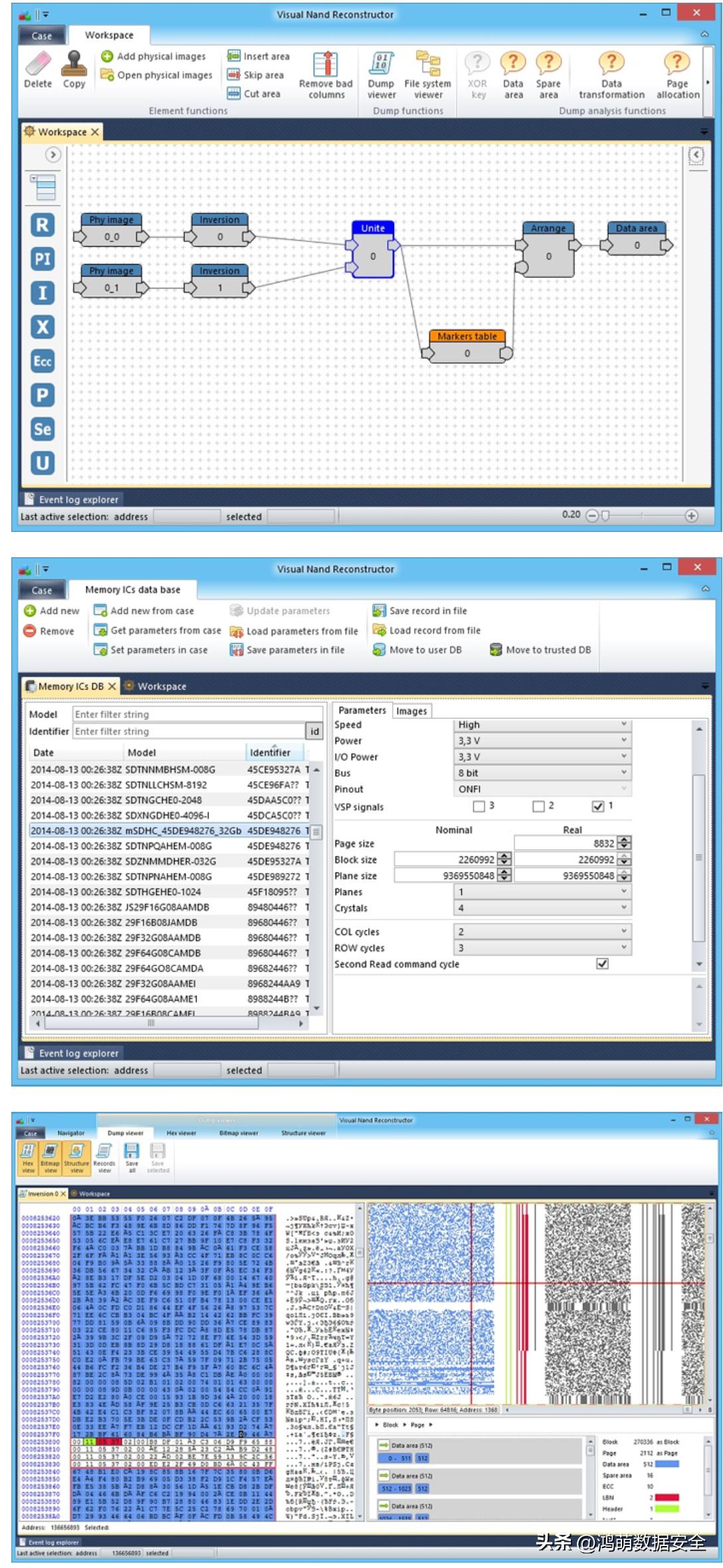This screenshot has height=1568, width=723.
Task: Toggle VSP signals checkbox 1
Action: (598, 807)
